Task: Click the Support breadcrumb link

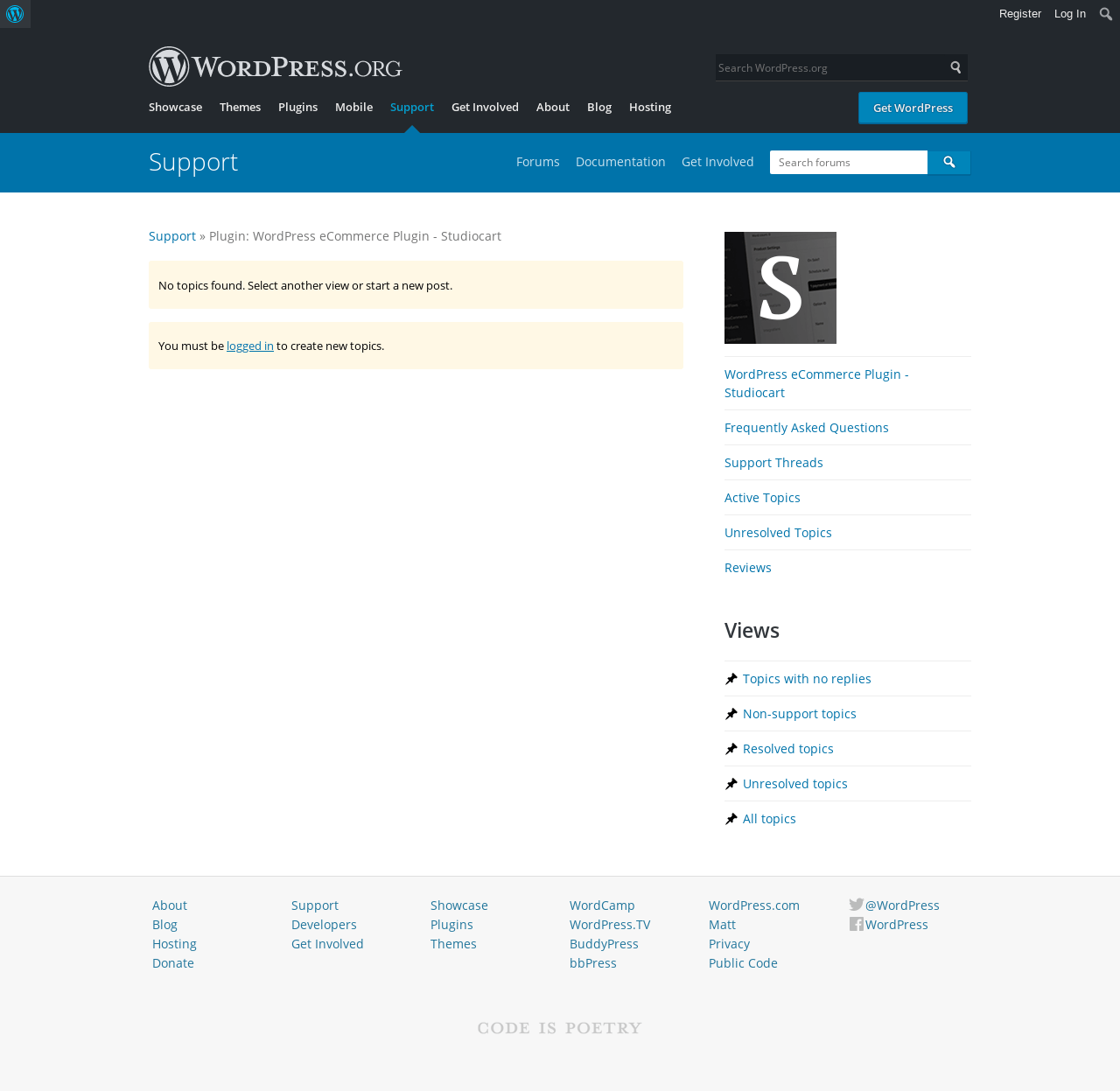Action: click(x=172, y=236)
